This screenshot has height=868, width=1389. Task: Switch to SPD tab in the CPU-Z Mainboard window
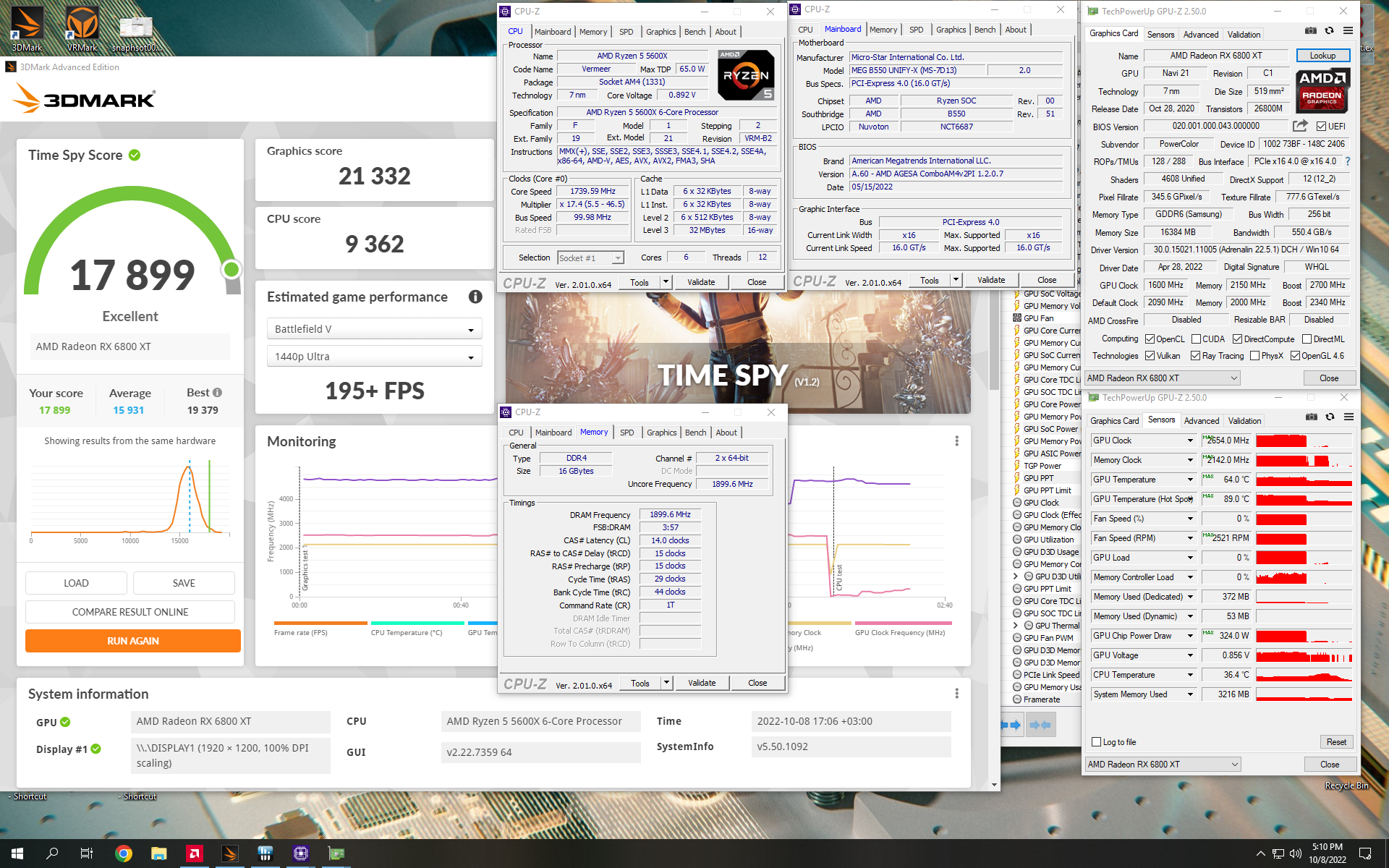point(916,30)
